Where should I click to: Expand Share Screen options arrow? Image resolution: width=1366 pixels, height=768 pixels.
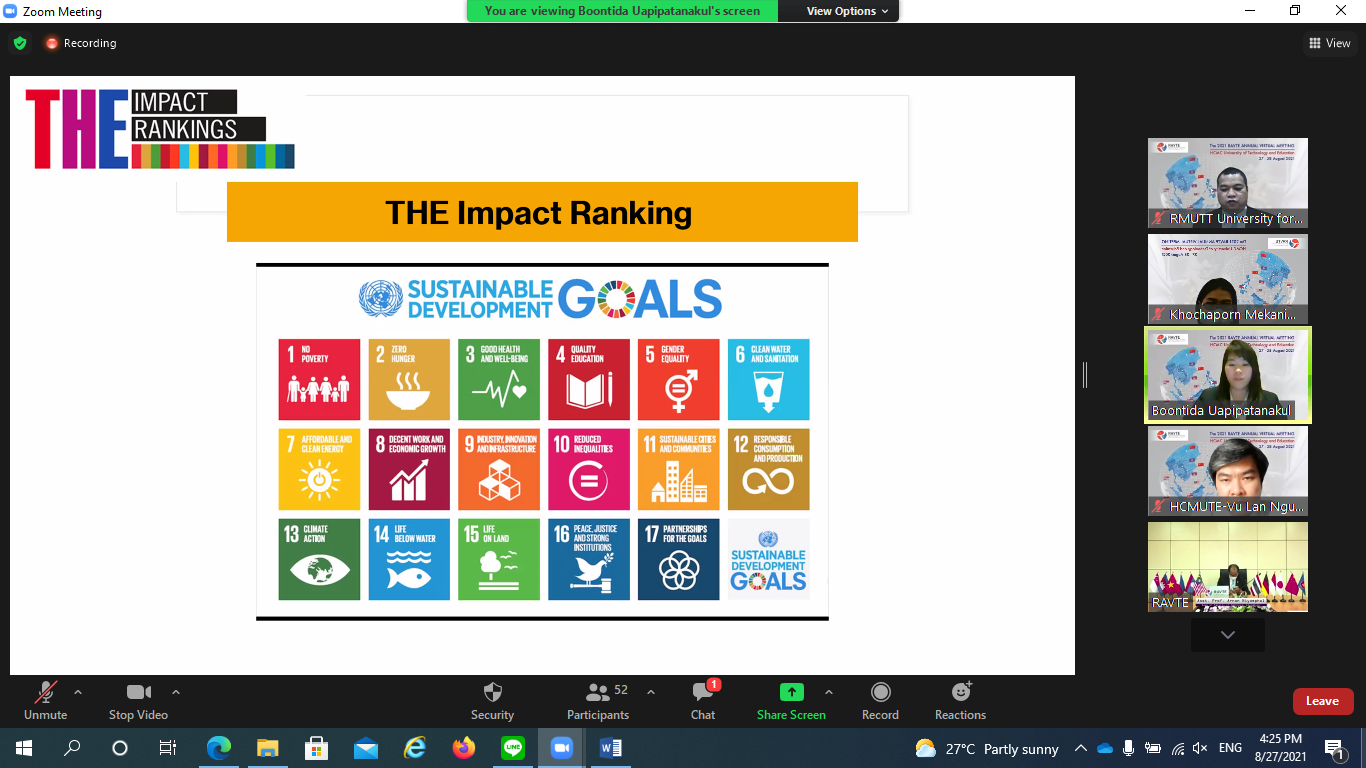(829, 692)
